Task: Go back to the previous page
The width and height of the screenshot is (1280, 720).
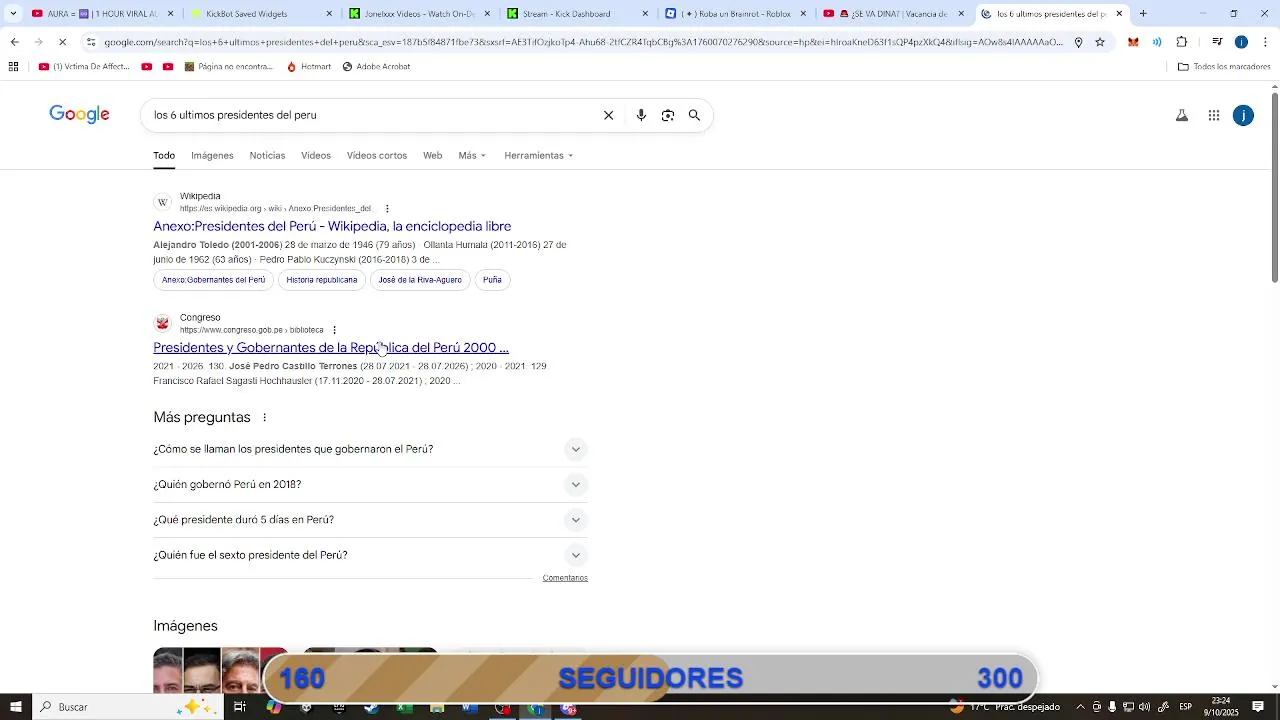Action: [x=14, y=42]
